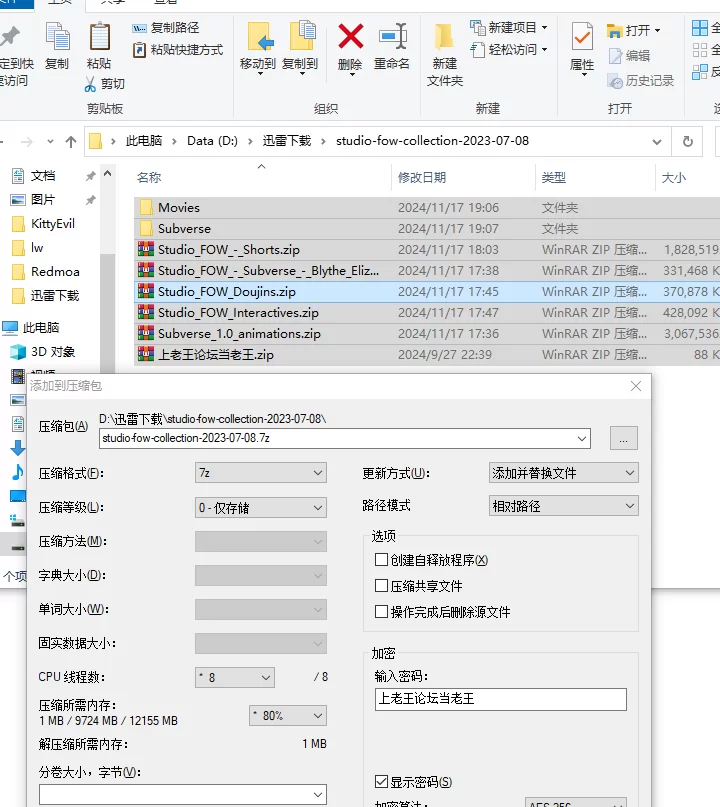The width and height of the screenshot is (720, 807).
Task: Enable 压缩共享文件 checkbox
Action: [x=381, y=586]
